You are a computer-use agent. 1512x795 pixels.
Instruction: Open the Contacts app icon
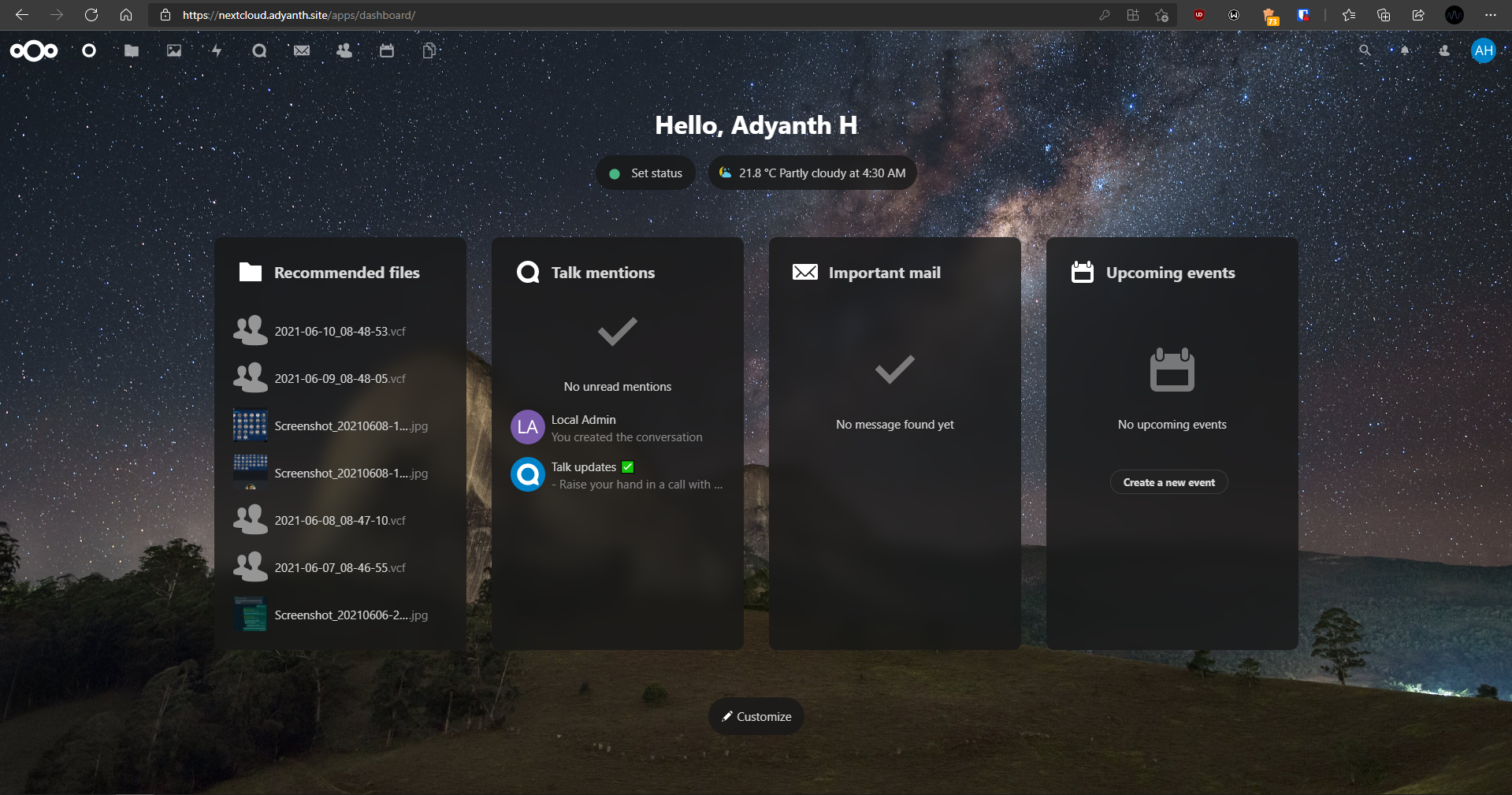344,51
